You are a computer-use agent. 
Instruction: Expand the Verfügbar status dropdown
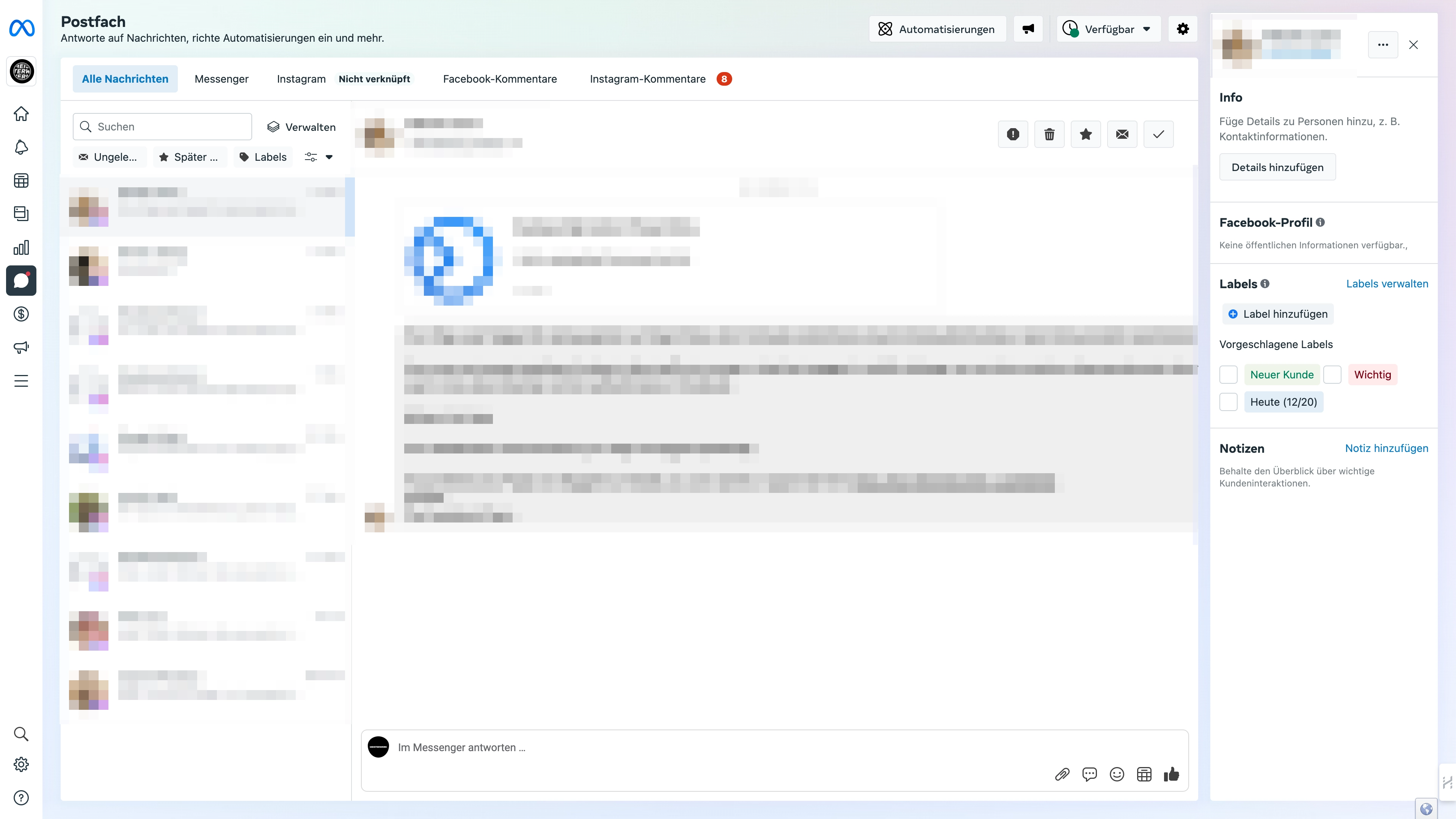[x=1108, y=29]
